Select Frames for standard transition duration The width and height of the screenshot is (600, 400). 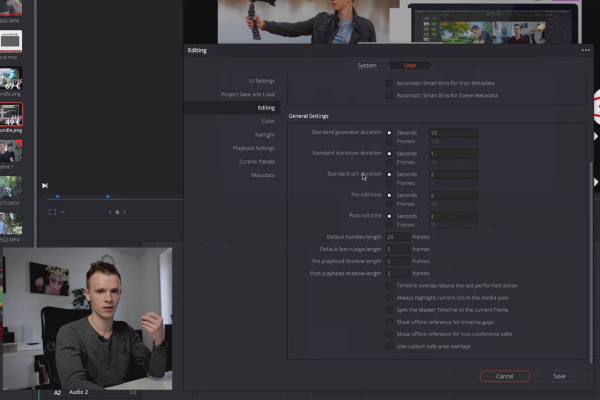tap(389, 162)
